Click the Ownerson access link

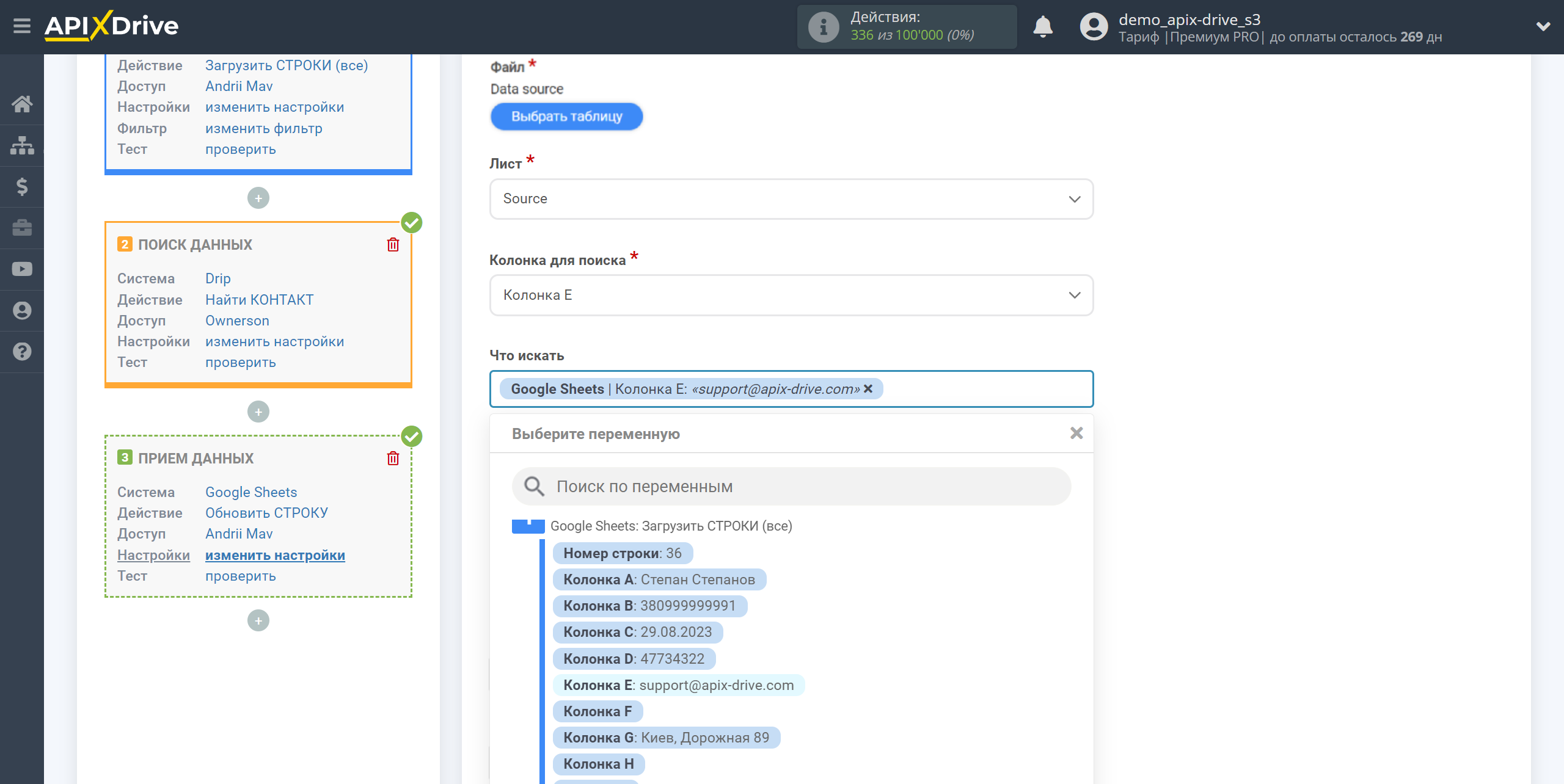[x=237, y=321]
